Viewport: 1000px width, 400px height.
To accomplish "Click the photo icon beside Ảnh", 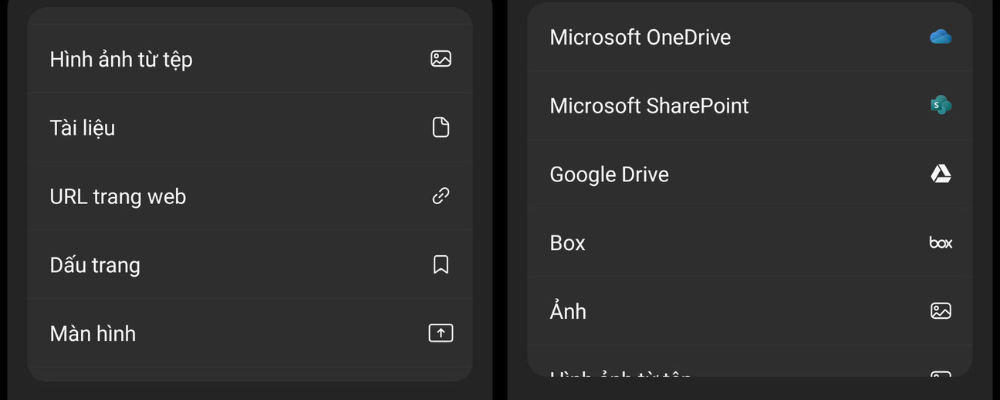I will [940, 311].
